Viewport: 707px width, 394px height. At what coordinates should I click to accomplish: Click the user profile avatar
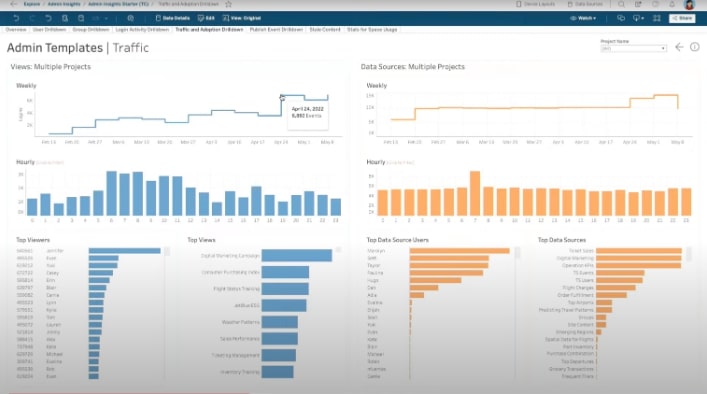pos(689,5)
